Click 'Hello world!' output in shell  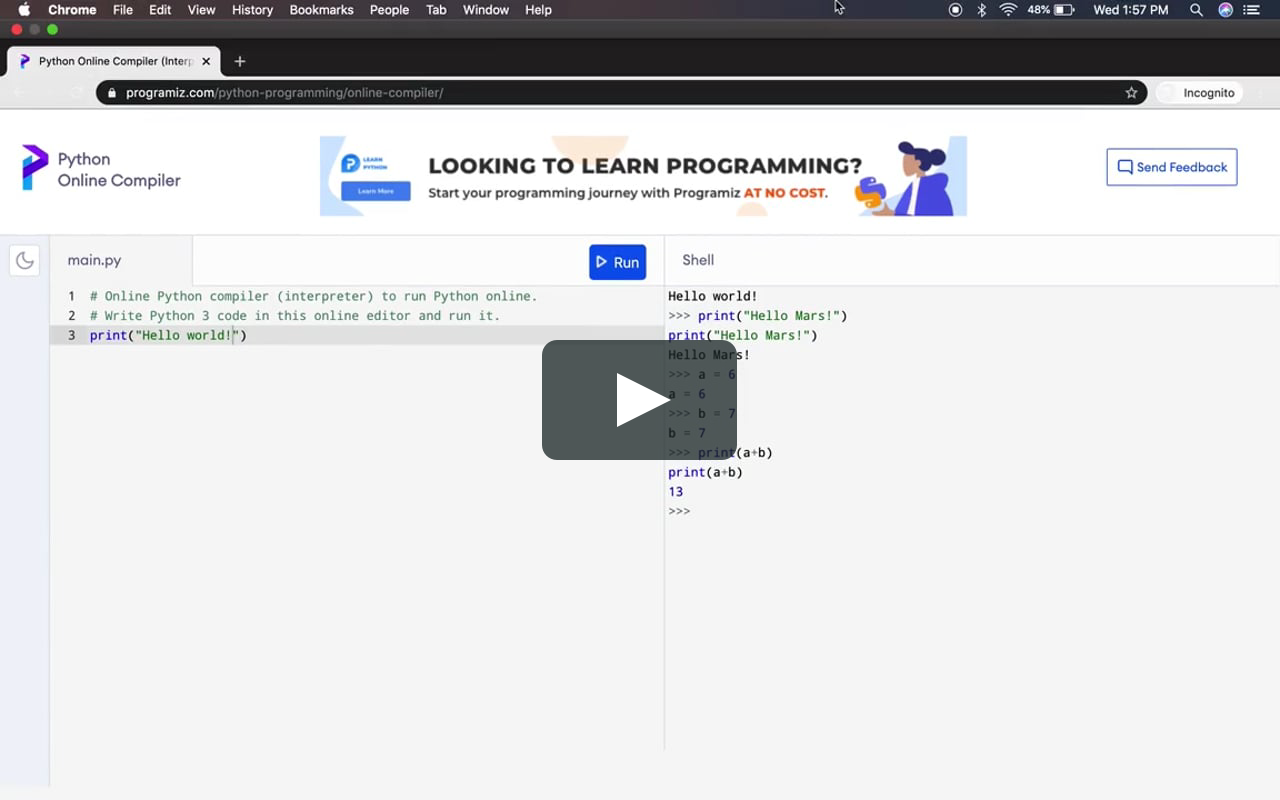(x=713, y=296)
